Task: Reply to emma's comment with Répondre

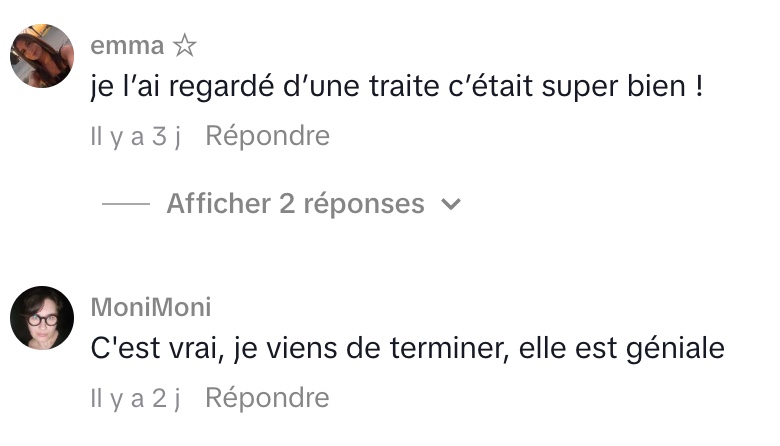Action: point(267,135)
